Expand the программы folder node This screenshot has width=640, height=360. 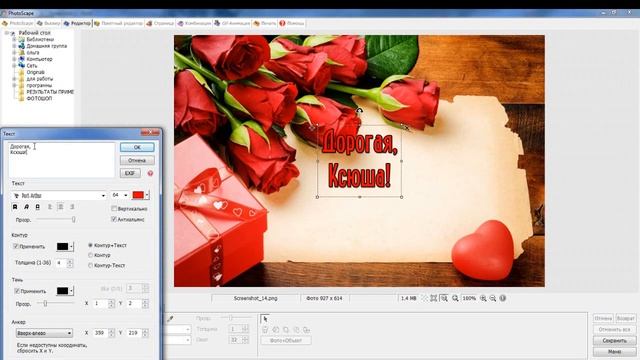pos(14,85)
